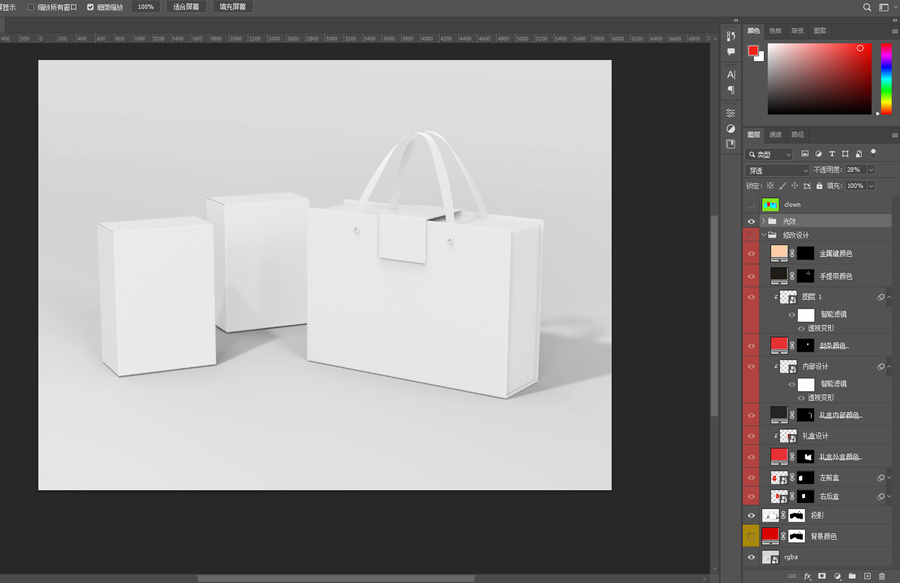Show the 背景颜色 layer

[751, 536]
